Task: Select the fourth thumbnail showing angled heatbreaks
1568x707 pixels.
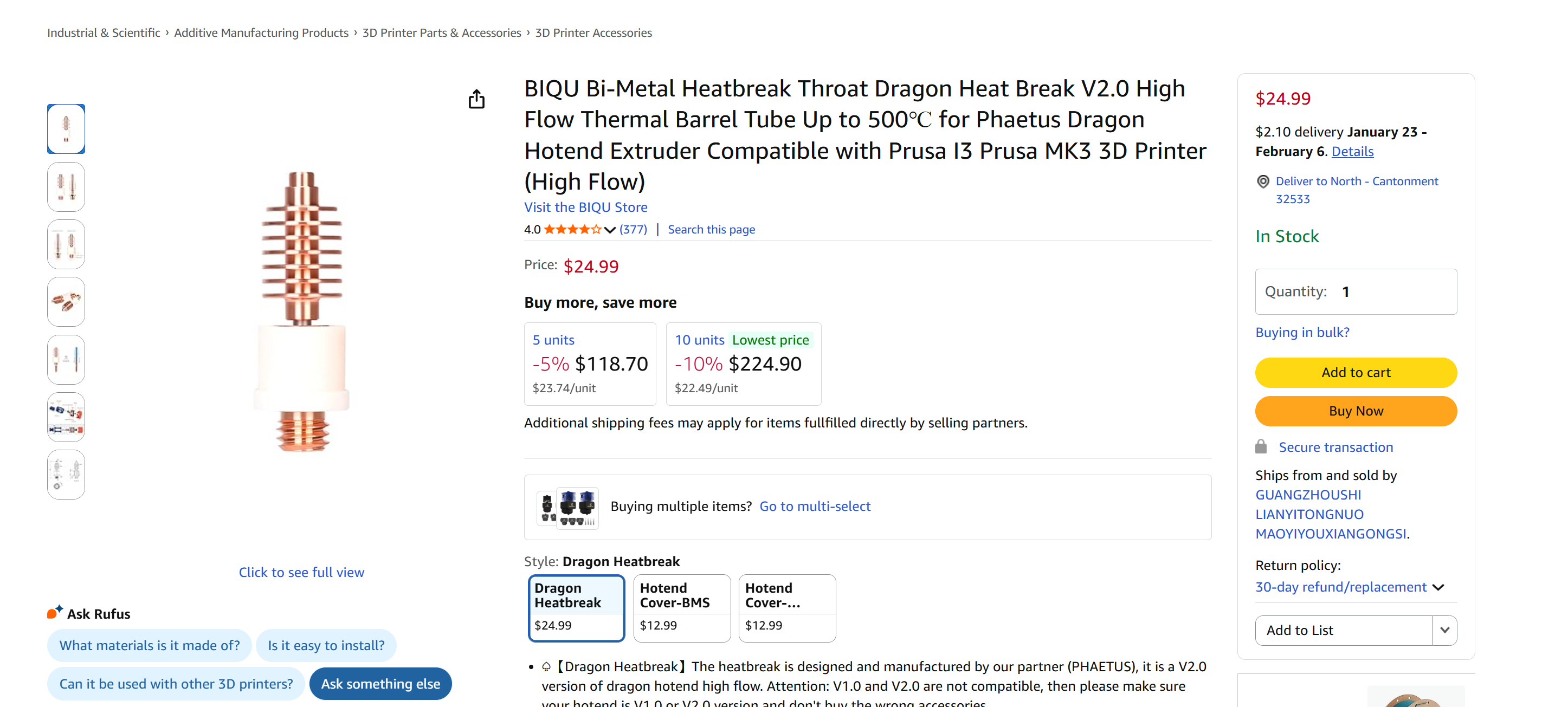Action: click(x=66, y=302)
